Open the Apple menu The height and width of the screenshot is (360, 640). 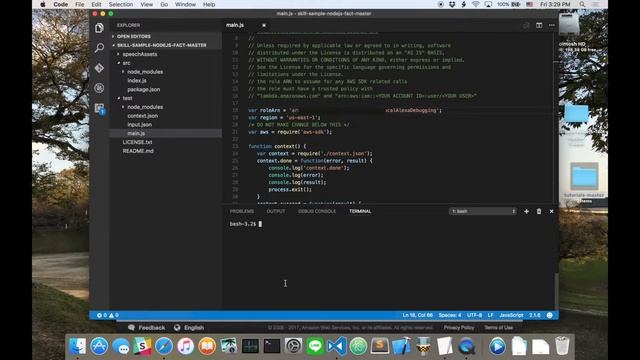pyautogui.click(x=43, y=4)
